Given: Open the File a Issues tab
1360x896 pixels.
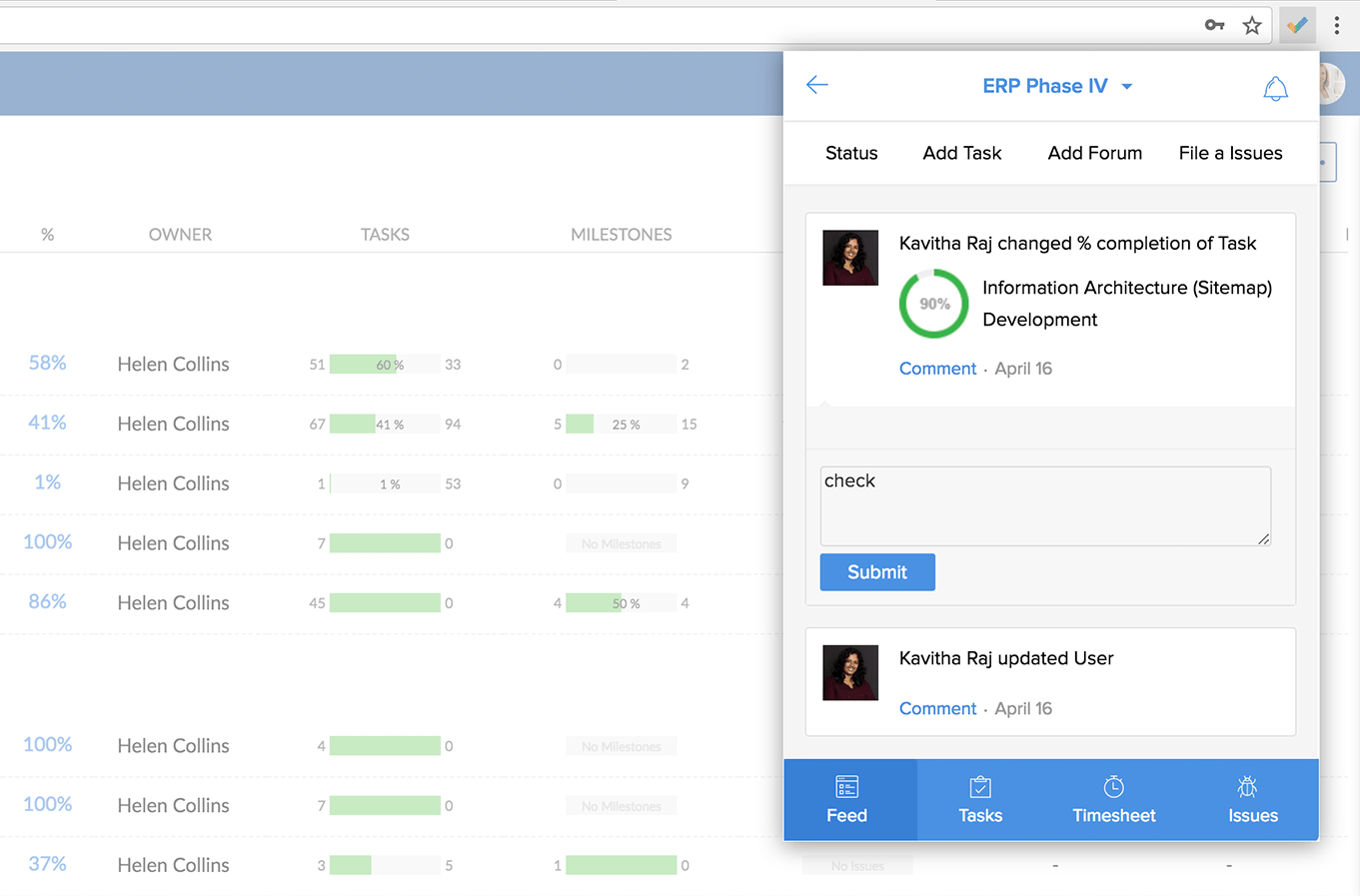Looking at the screenshot, I should 1230,152.
